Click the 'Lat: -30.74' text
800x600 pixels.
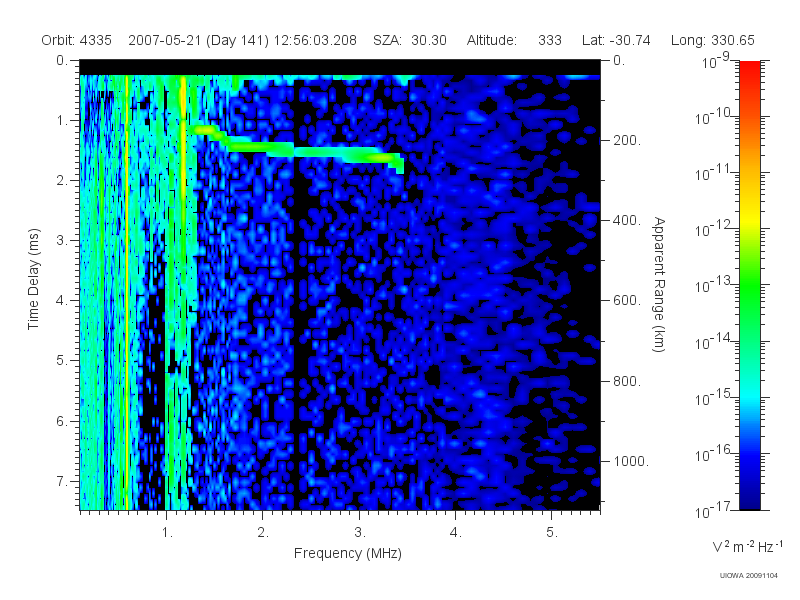pos(616,40)
